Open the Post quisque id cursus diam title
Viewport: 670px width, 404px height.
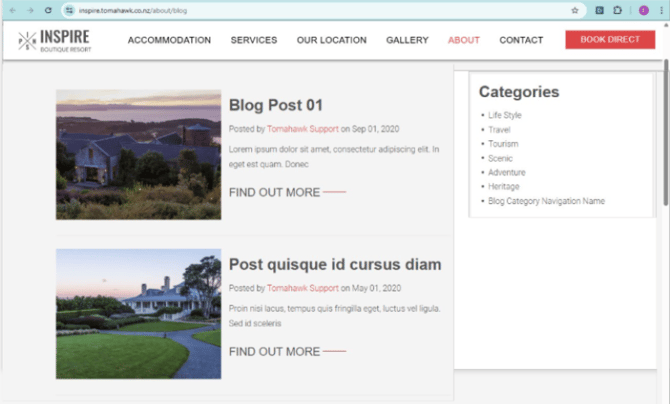tap(335, 264)
